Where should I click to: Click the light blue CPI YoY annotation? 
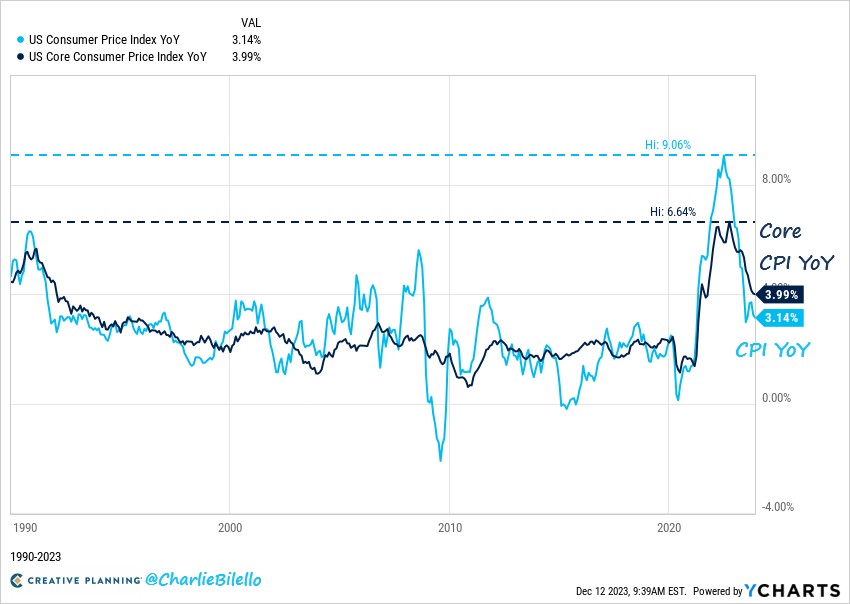pyautogui.click(x=772, y=350)
